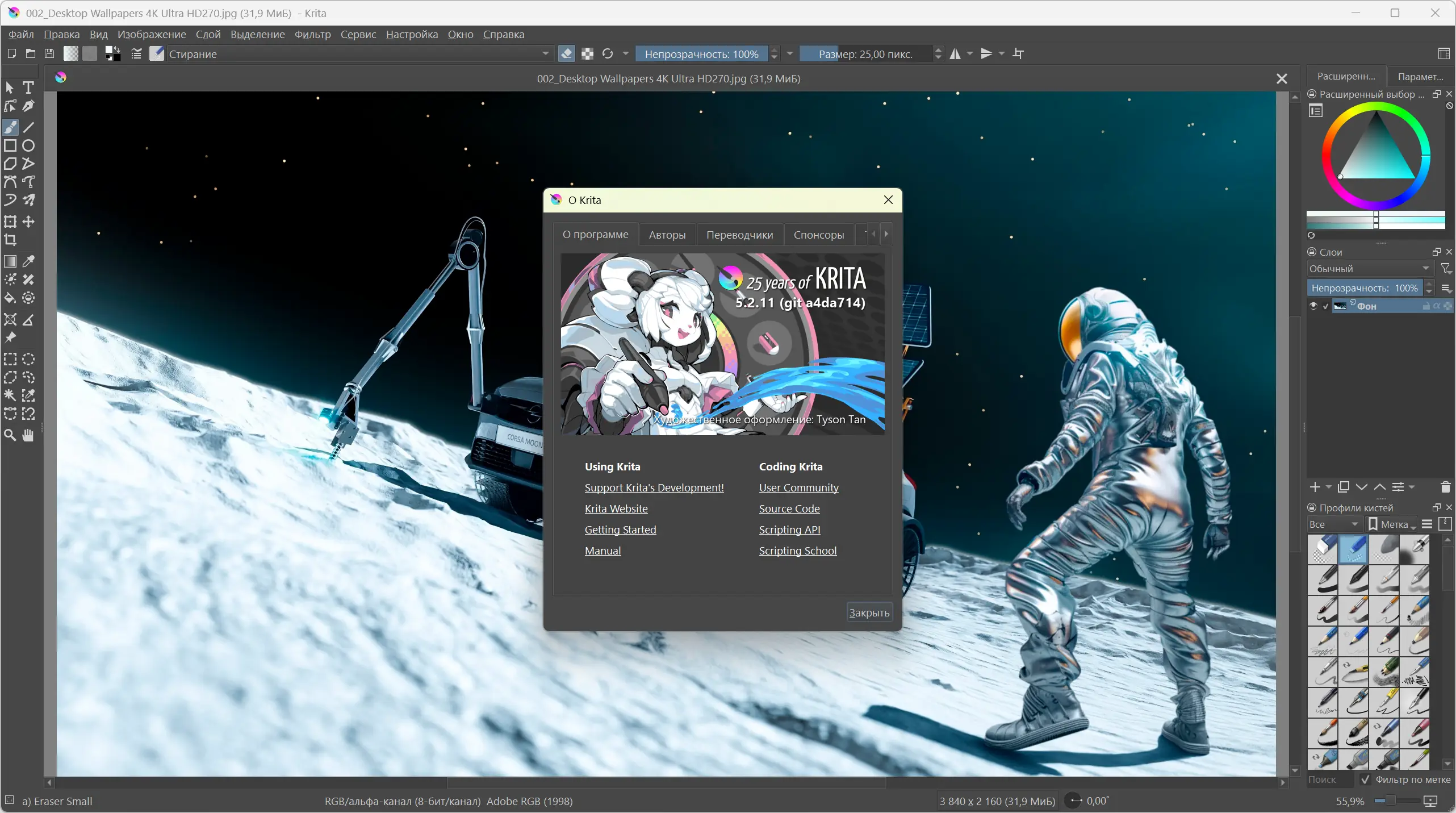Pick the Fill bucket tool
1456x813 pixels.
pos(10,298)
